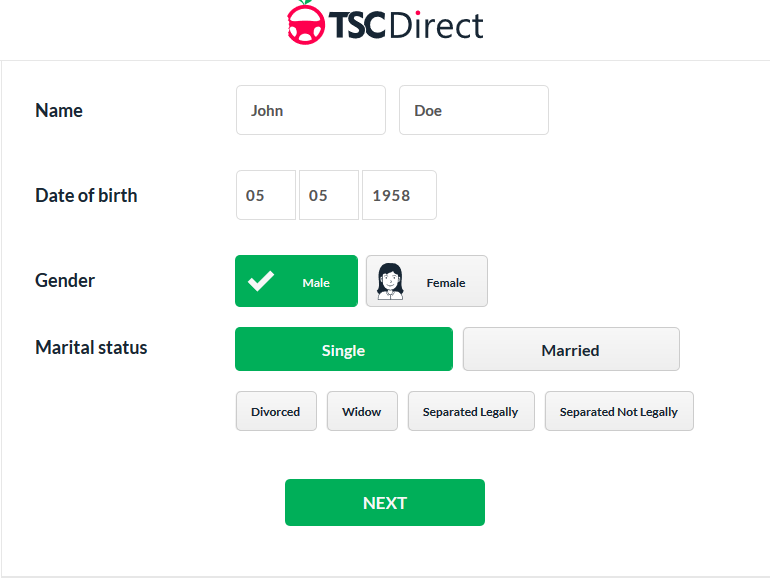Select Separated Not Legally status

click(x=619, y=411)
